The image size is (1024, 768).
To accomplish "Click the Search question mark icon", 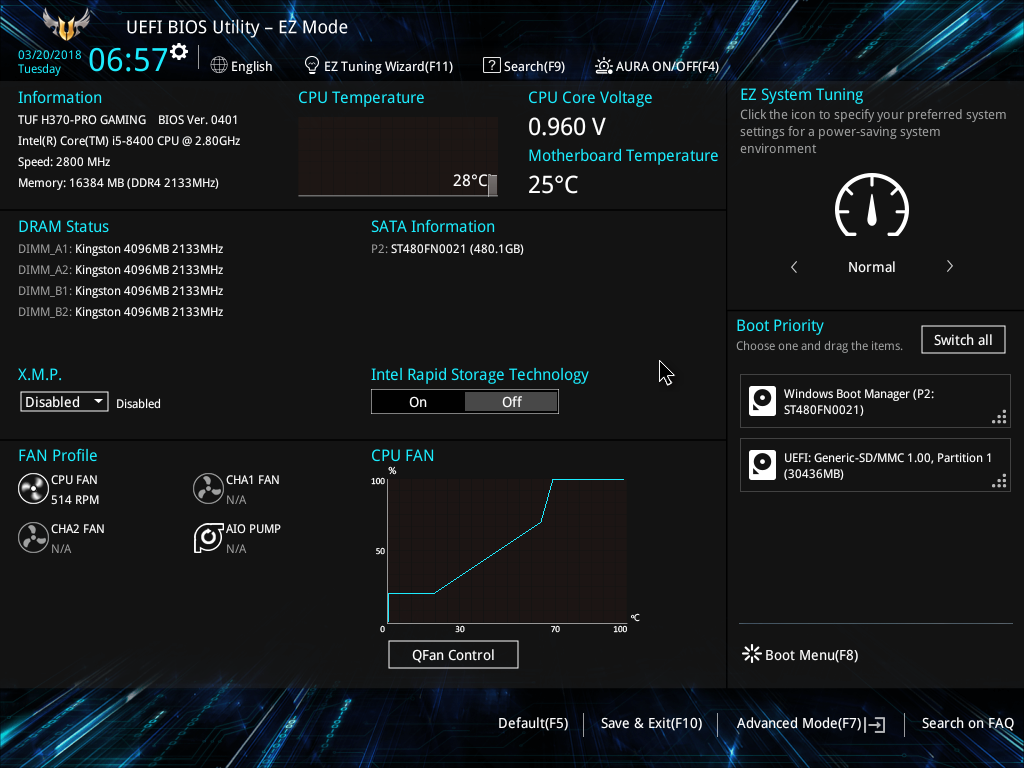I will (491, 65).
